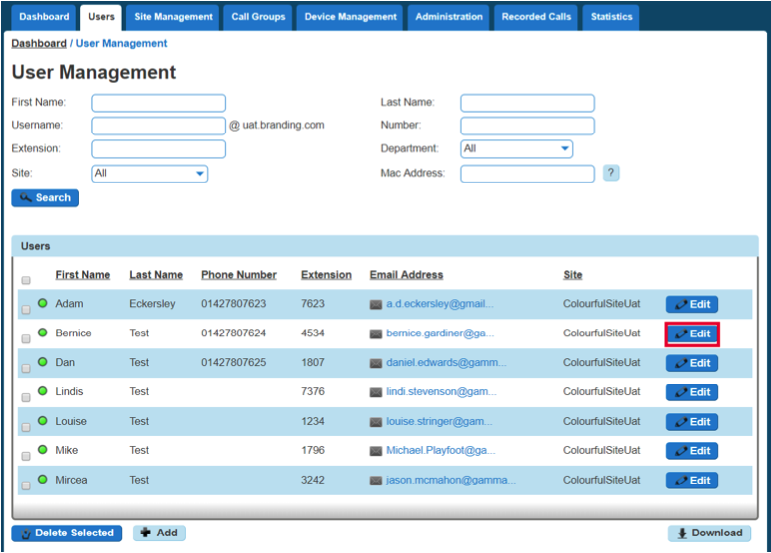This screenshot has width=771, height=553.
Task: Open the Dashboard tab
Action: 44,17
